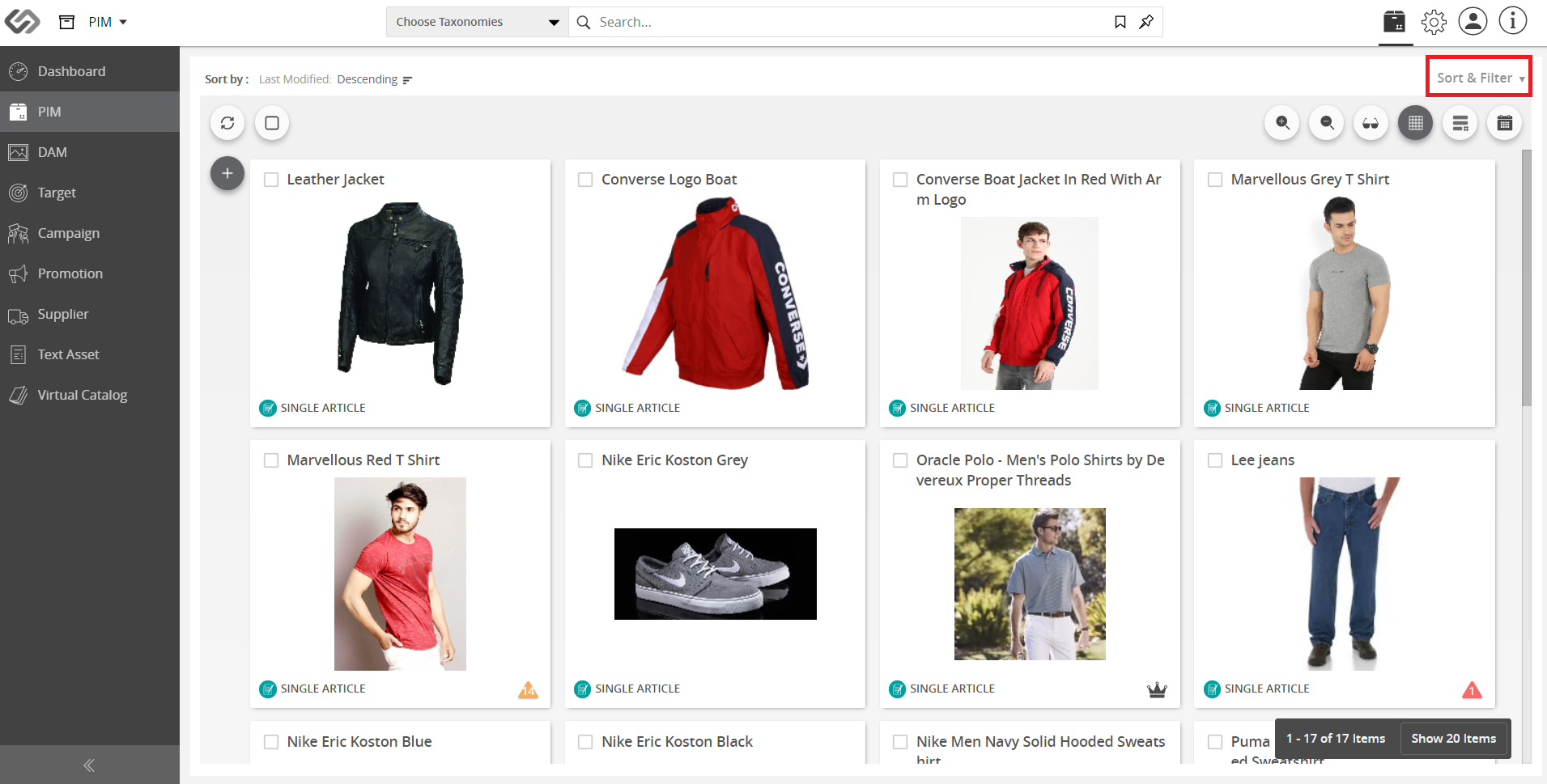Click the Last Modified sort field
Image resolution: width=1547 pixels, height=784 pixels.
[295, 79]
